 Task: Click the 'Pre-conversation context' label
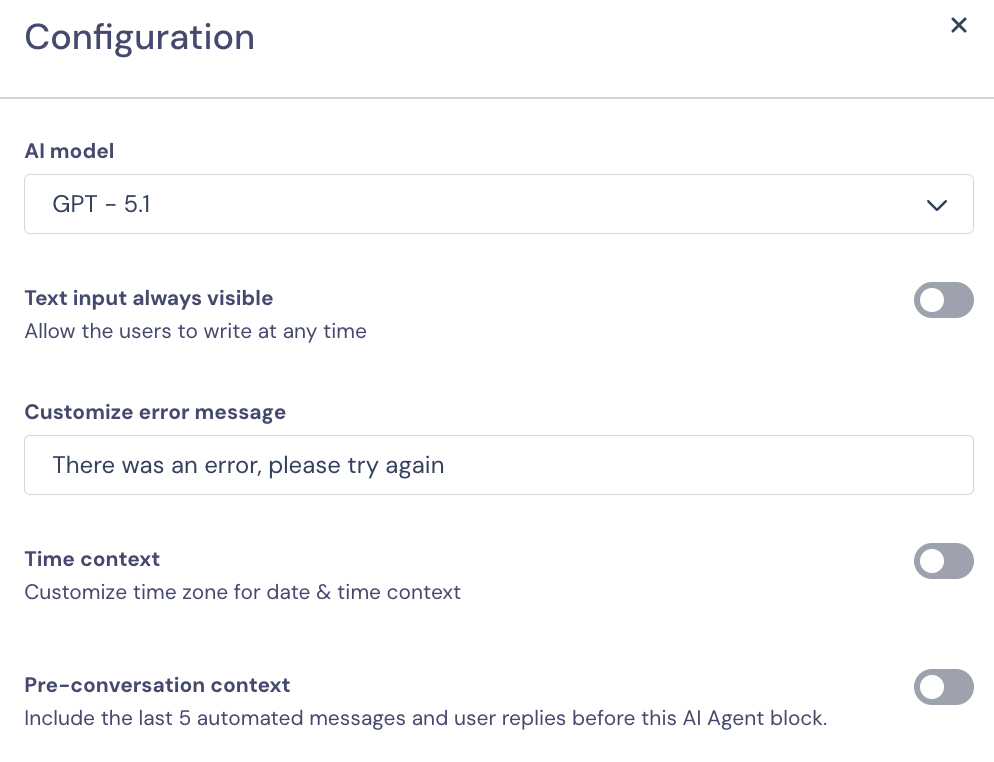157,685
